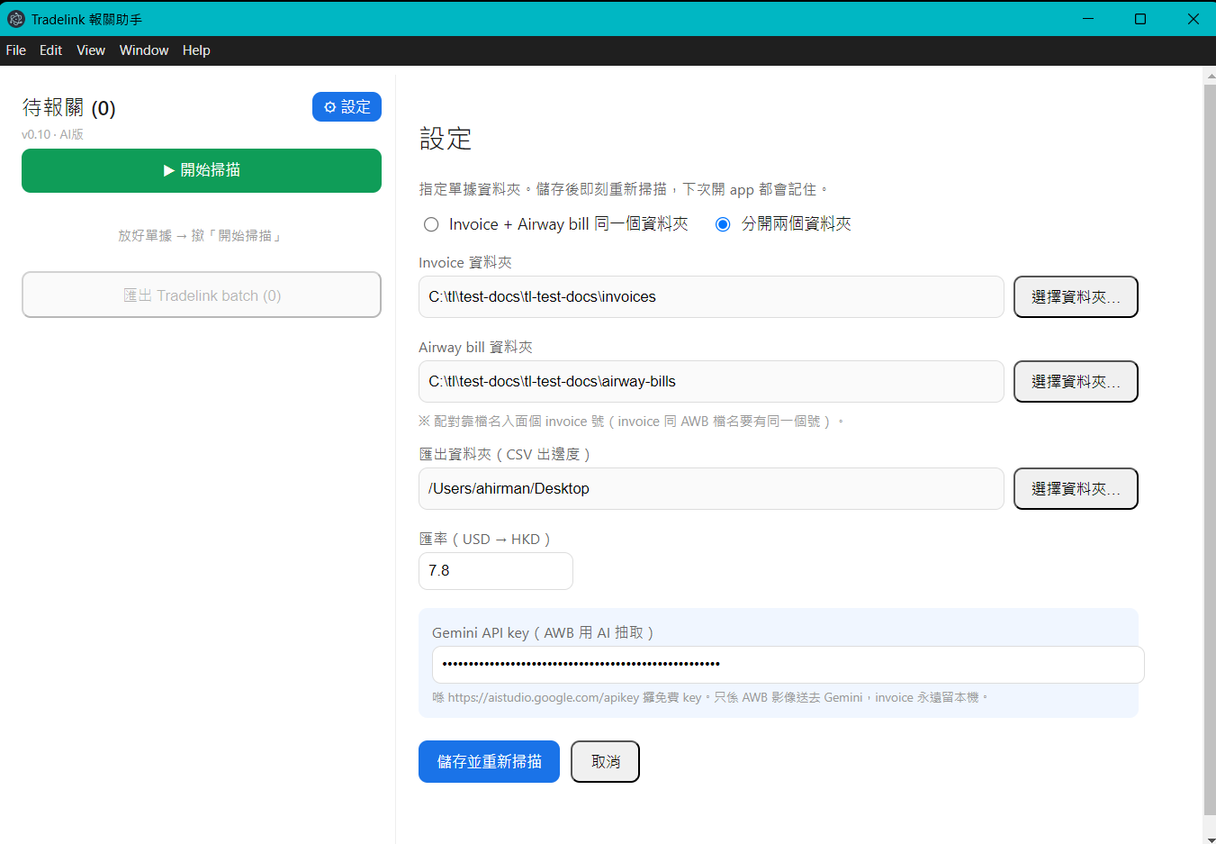Open the Help menu
Screen dimensions: 1216x844
(x=196, y=50)
